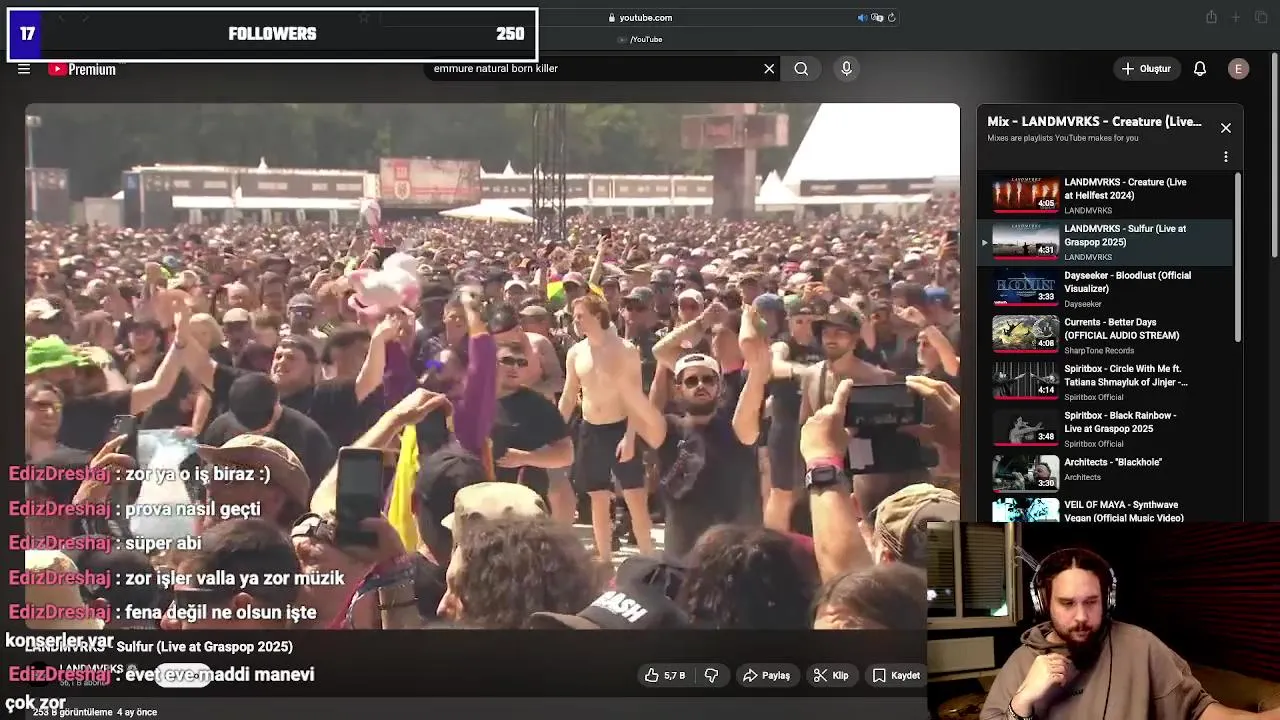Open 'Dayseeker - Bloodlust (Official Visualizer)' title
This screenshot has width=1280, height=720.
coord(1127,282)
